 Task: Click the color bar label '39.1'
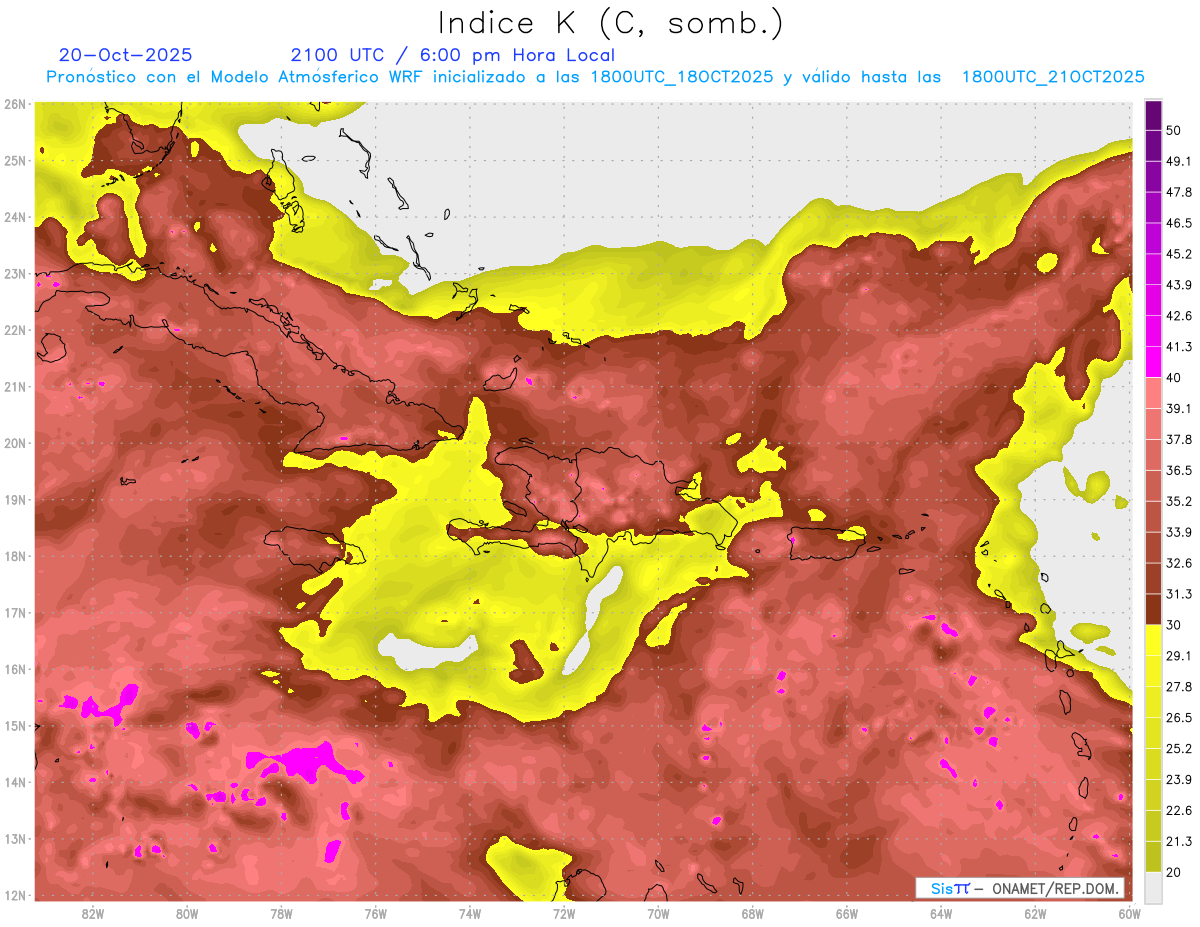tap(1179, 409)
